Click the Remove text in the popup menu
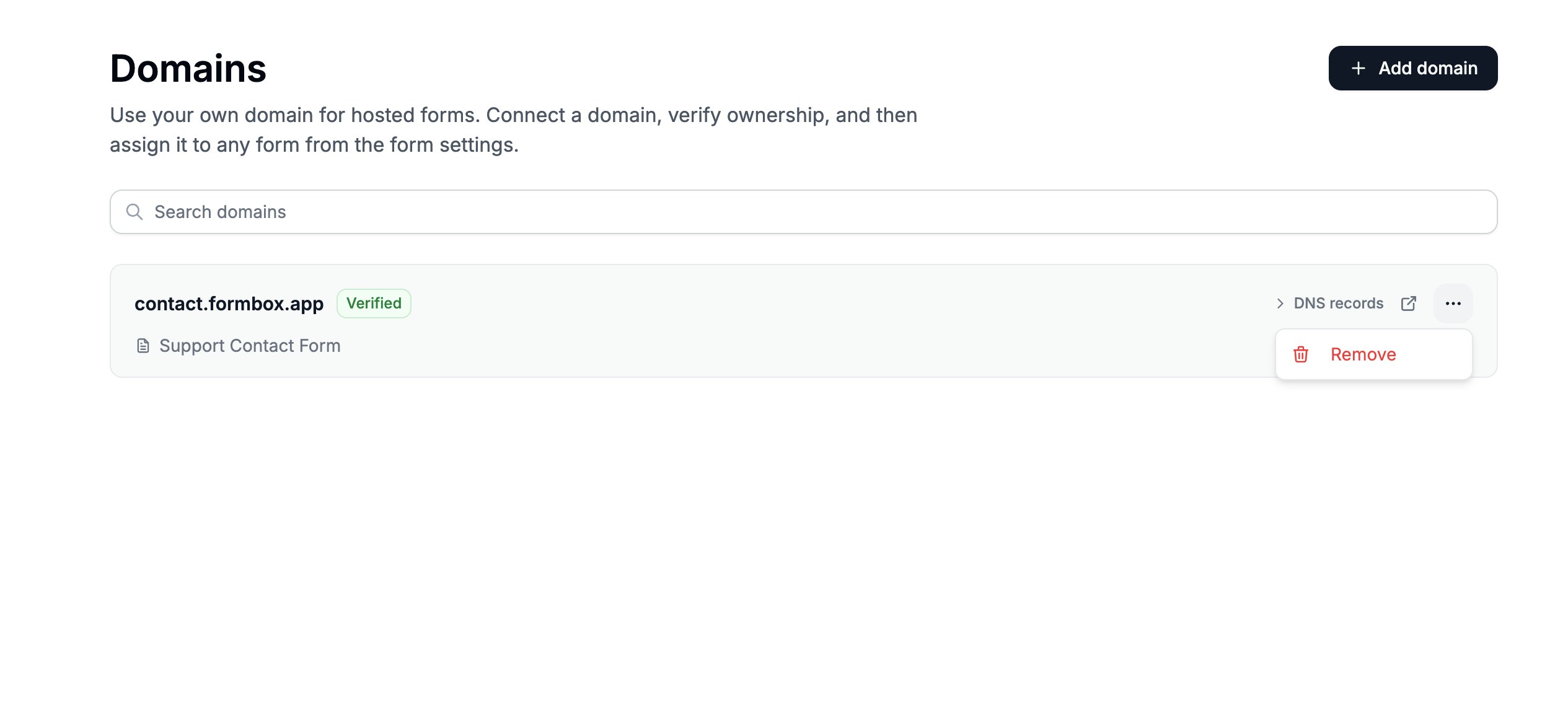The width and height of the screenshot is (1568, 716). pos(1363,354)
